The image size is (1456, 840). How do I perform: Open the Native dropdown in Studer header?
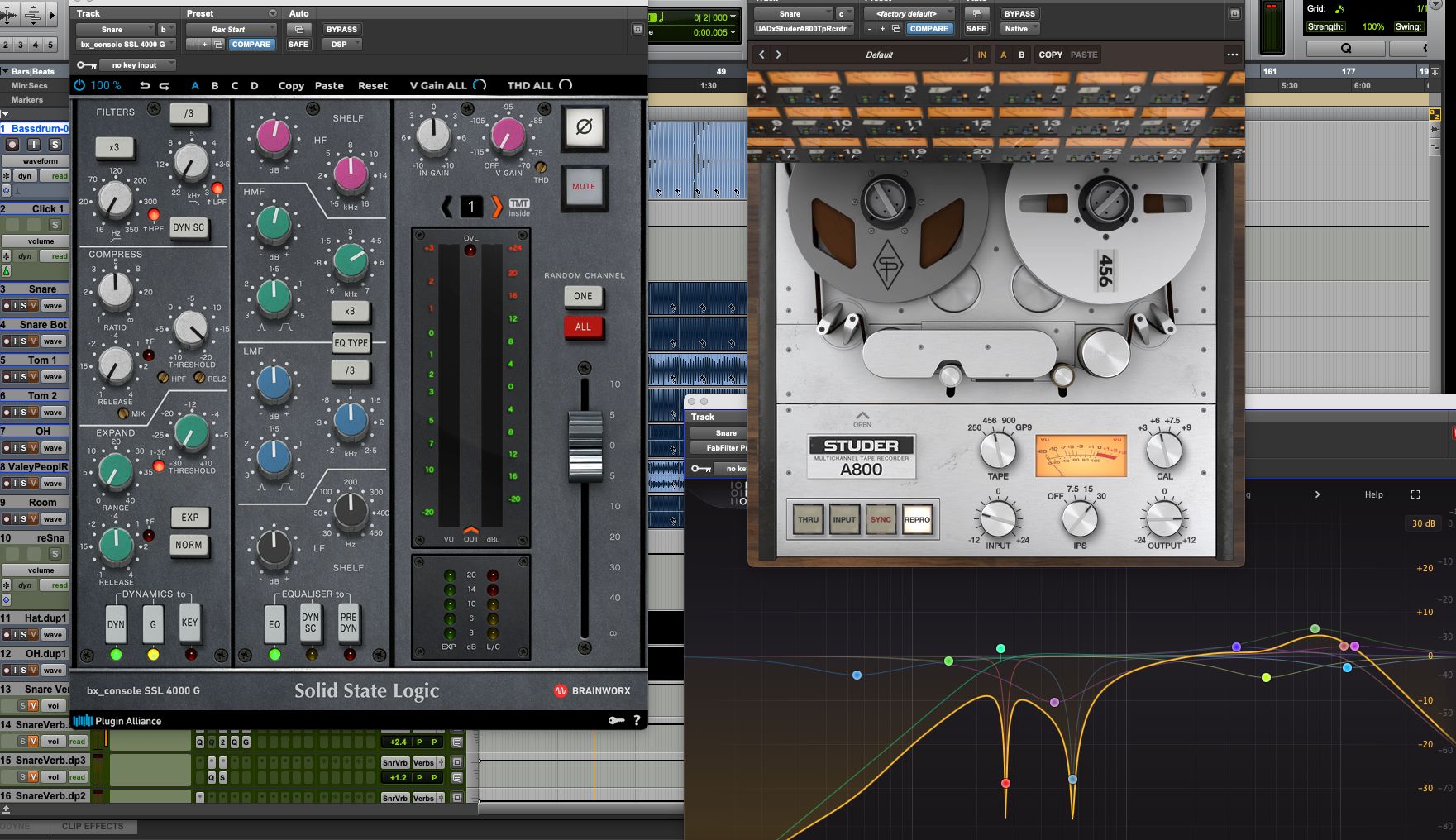(x=1019, y=29)
